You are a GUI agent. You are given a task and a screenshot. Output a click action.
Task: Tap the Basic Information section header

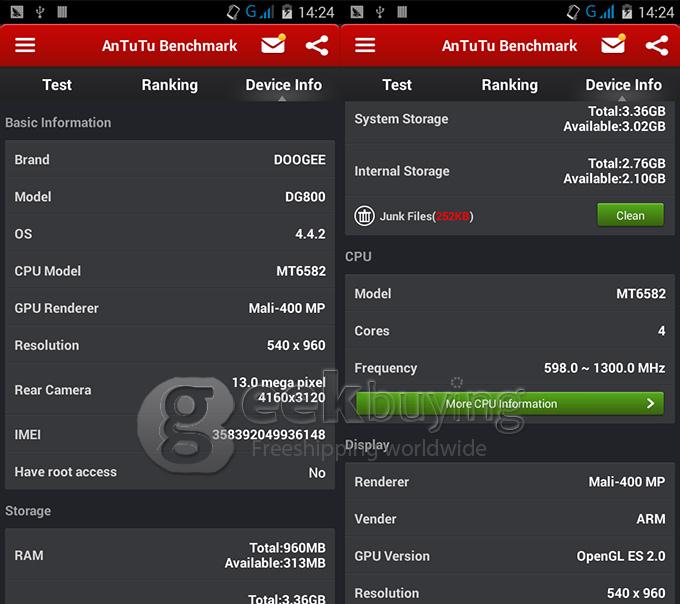tap(58, 123)
